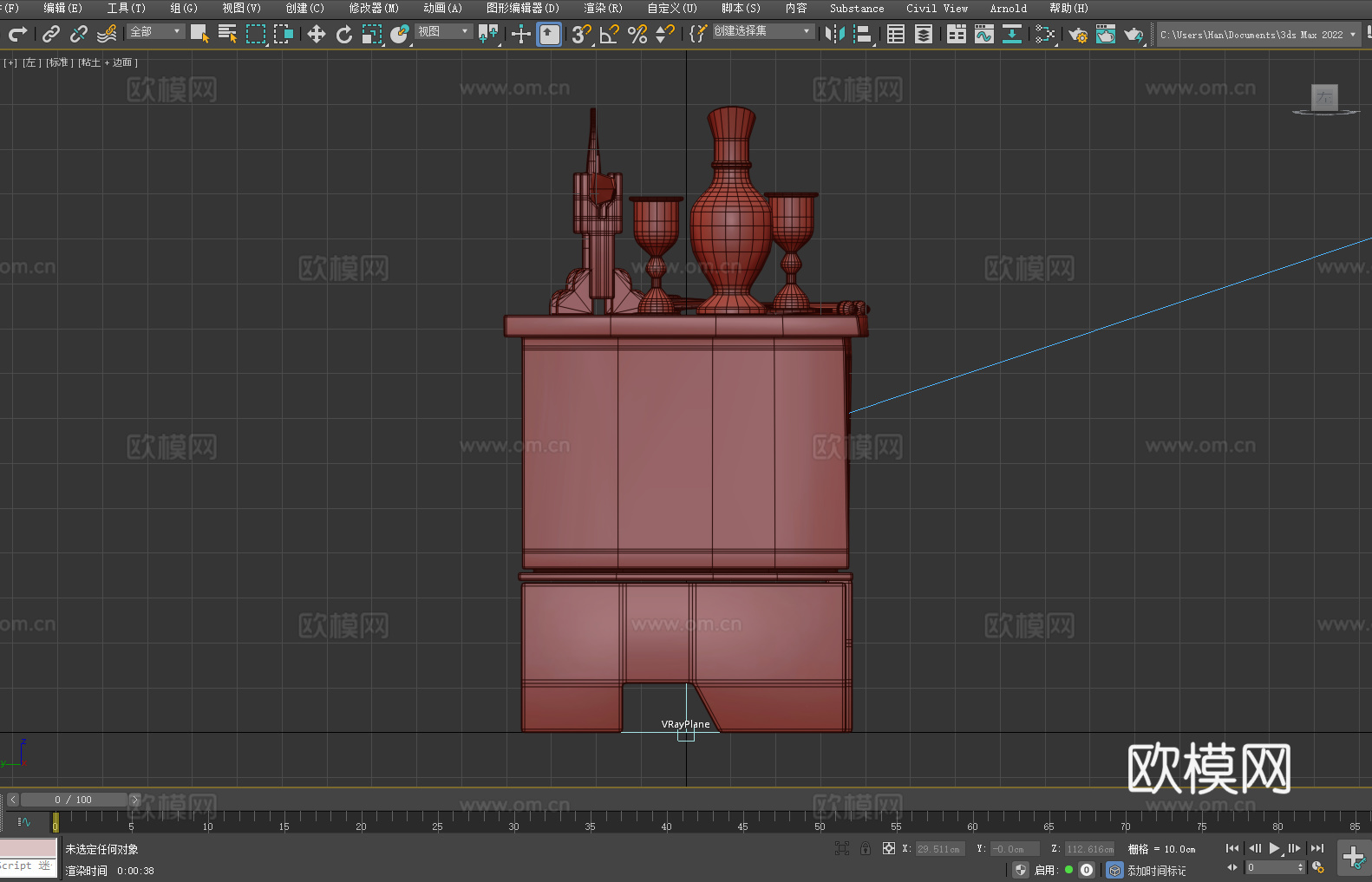Open the 创建(C) menu
1372x882 pixels.
(x=304, y=8)
